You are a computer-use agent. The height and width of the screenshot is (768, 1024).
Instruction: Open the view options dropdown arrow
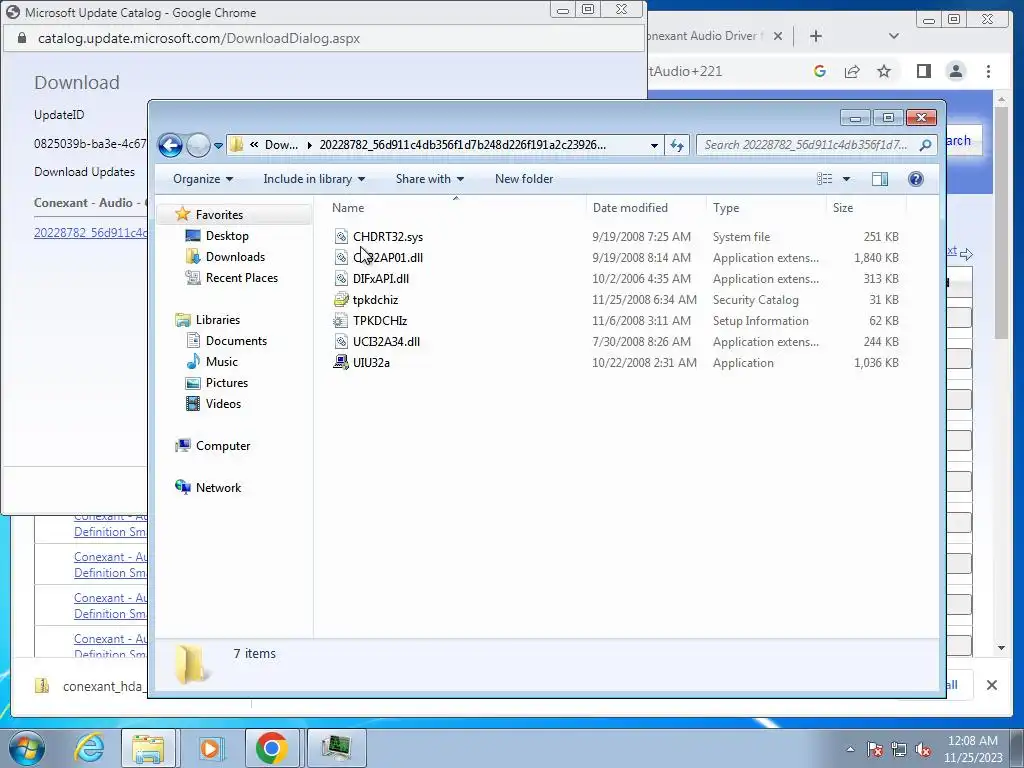[x=846, y=179]
